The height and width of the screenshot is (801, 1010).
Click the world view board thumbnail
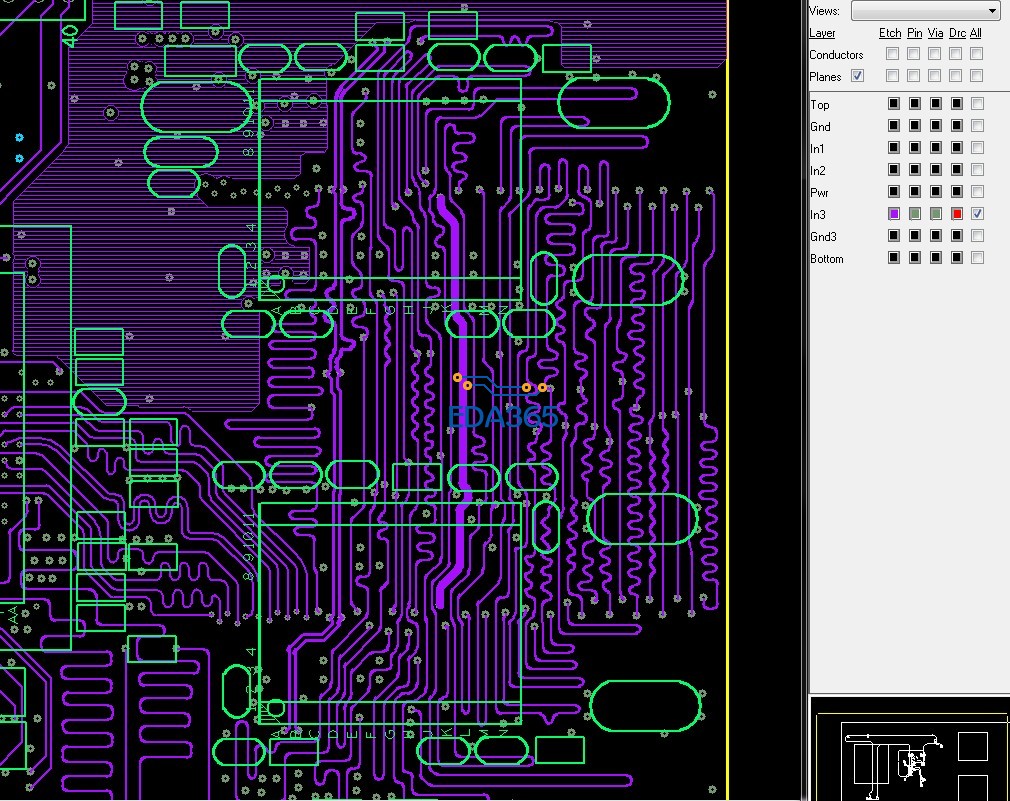click(910, 749)
